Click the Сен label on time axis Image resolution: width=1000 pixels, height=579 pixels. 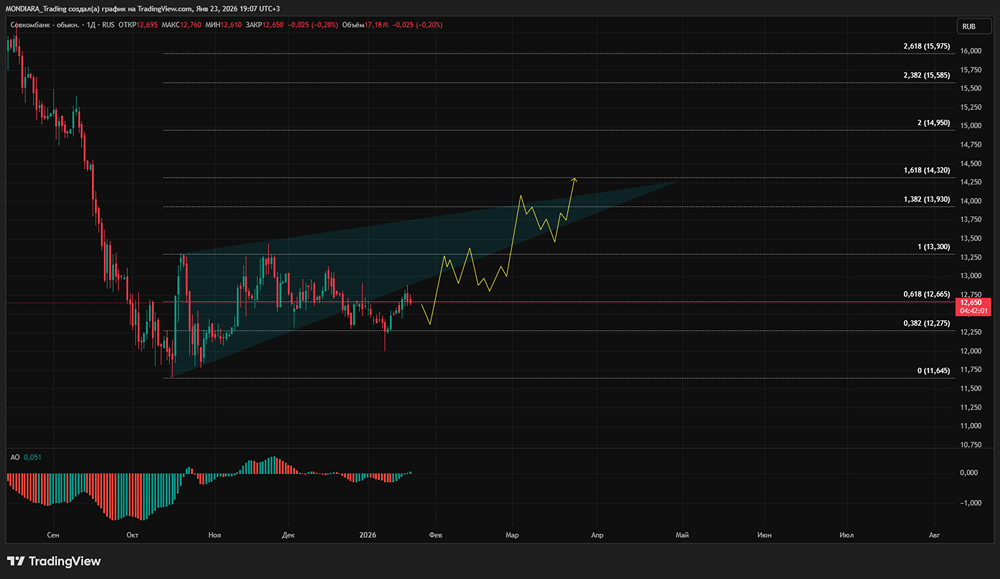tap(53, 535)
